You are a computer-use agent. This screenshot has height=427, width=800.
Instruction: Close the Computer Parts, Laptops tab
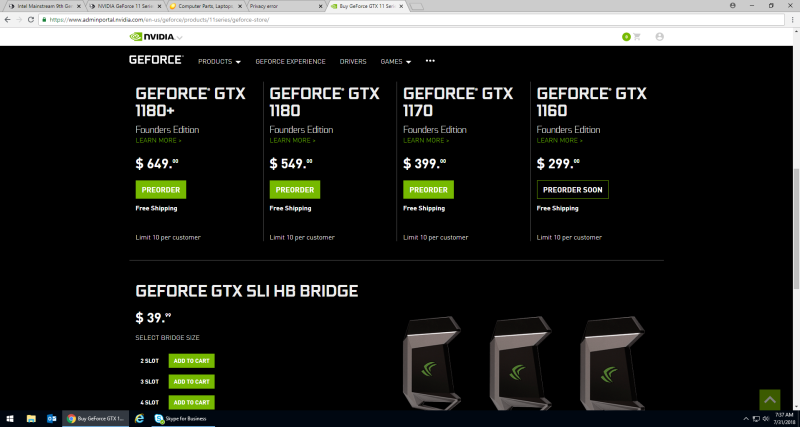pos(240,6)
